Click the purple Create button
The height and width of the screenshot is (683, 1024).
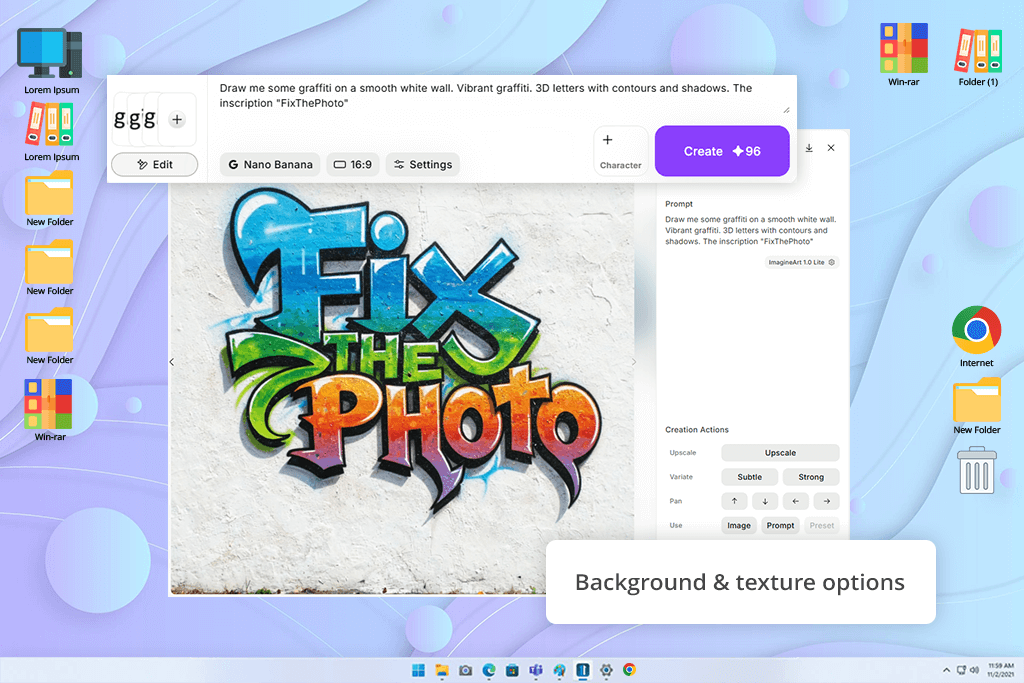[x=722, y=151]
